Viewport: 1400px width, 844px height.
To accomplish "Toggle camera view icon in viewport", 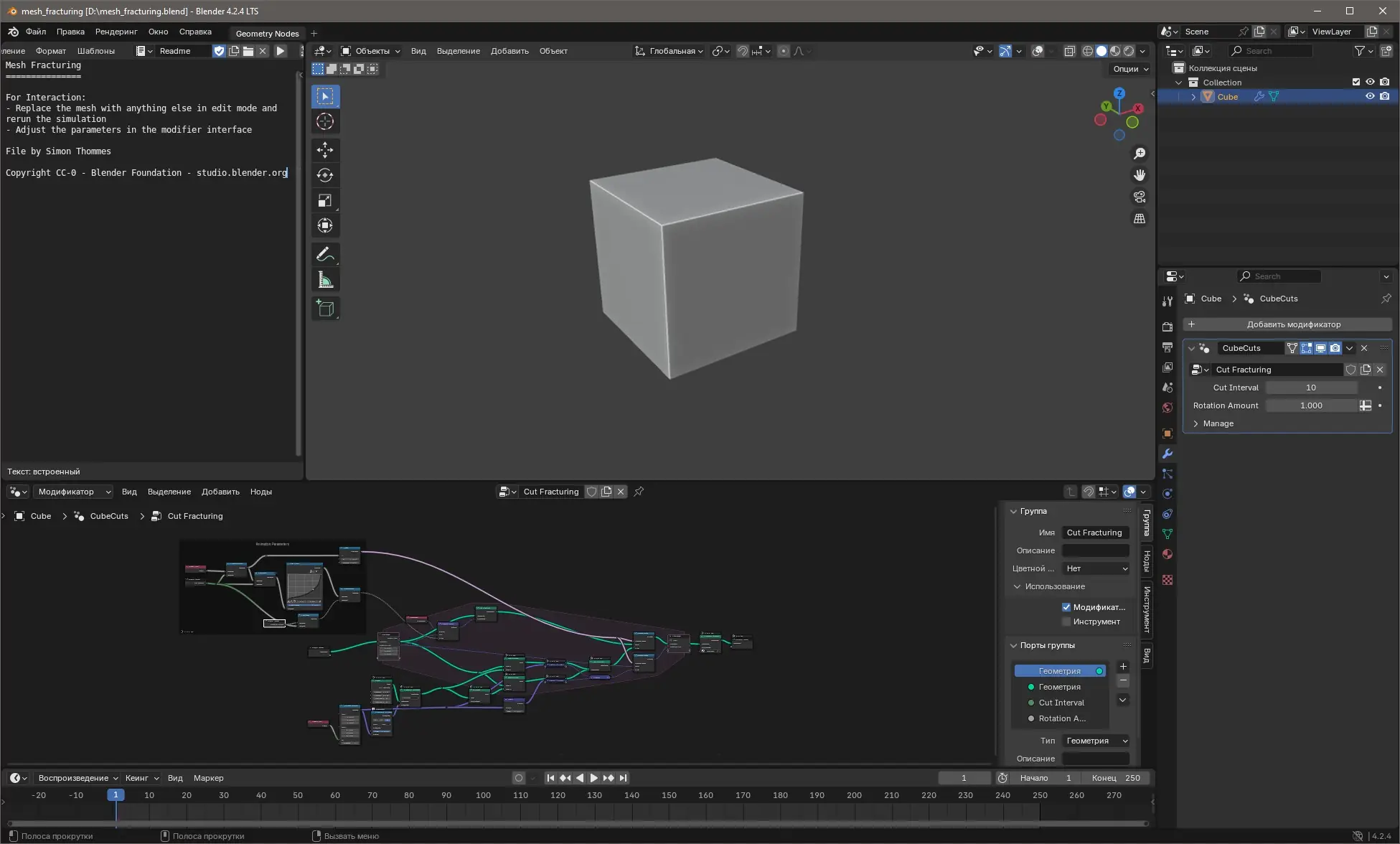I will [x=1139, y=197].
